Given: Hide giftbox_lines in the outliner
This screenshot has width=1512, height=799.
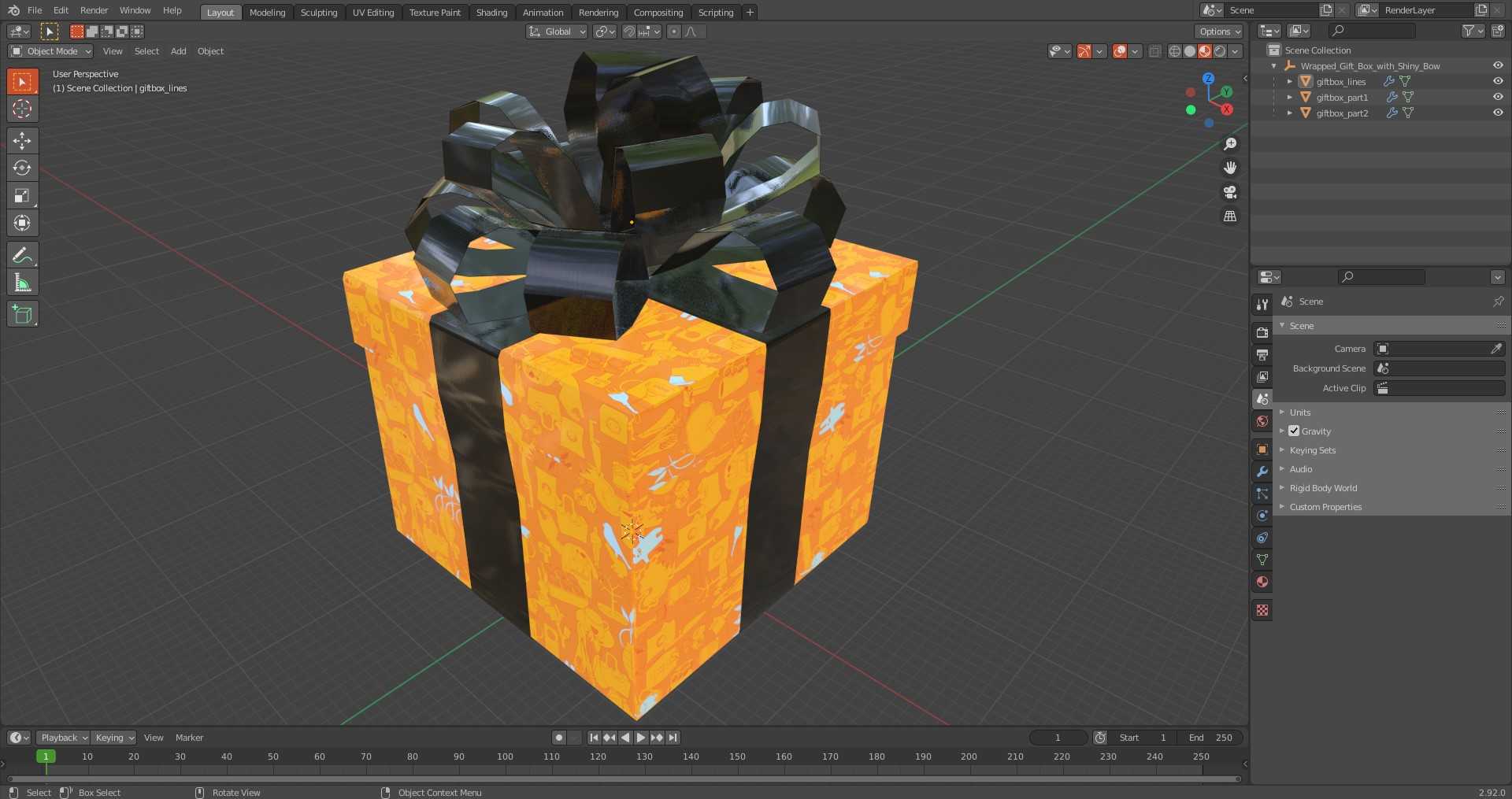Looking at the screenshot, I should click(1498, 81).
